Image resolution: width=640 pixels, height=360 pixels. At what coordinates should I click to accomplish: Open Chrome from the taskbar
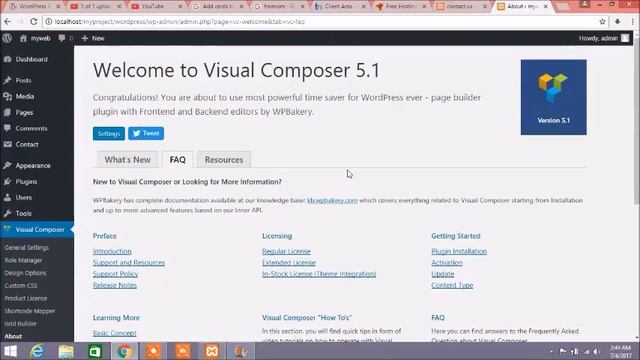click(124, 351)
